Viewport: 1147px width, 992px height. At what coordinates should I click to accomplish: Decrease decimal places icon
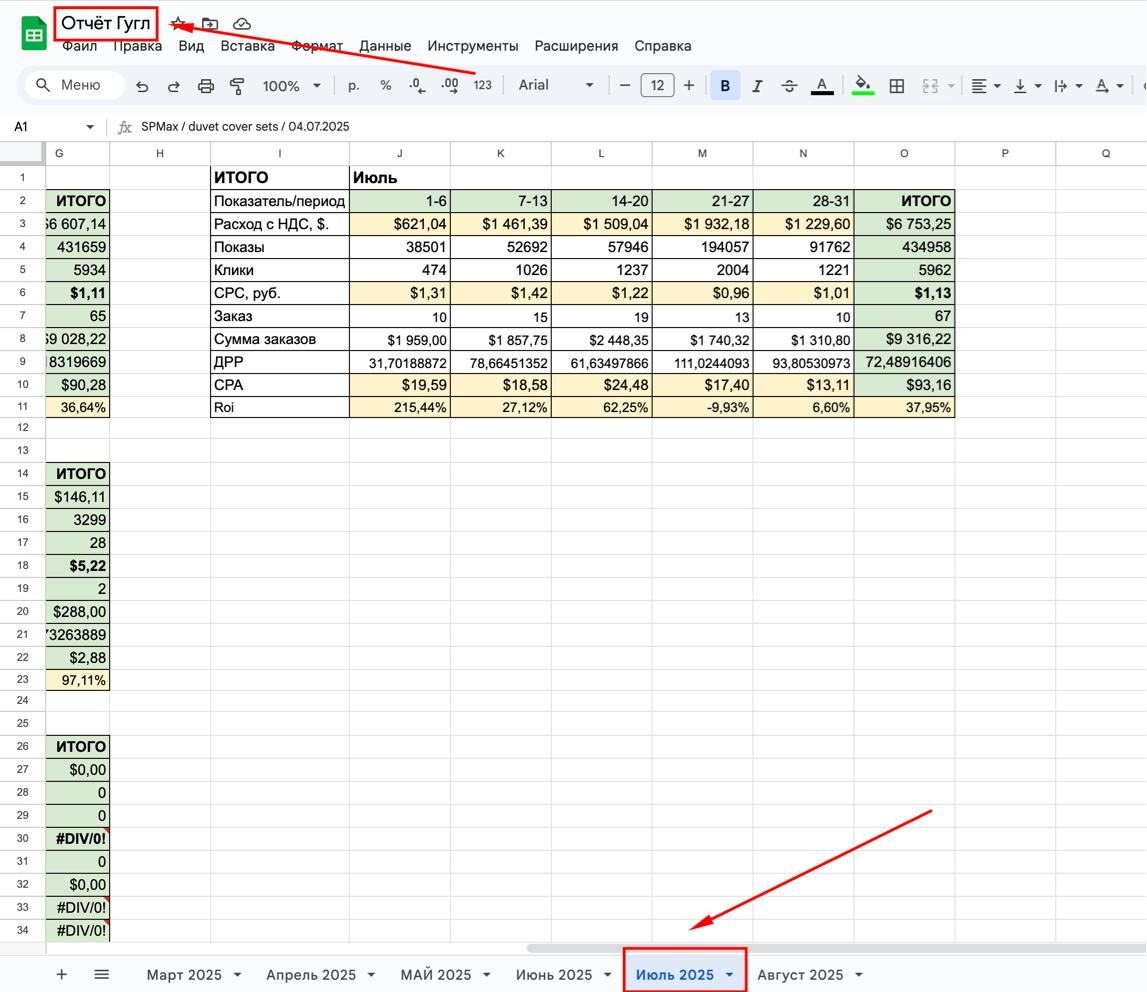click(417, 86)
